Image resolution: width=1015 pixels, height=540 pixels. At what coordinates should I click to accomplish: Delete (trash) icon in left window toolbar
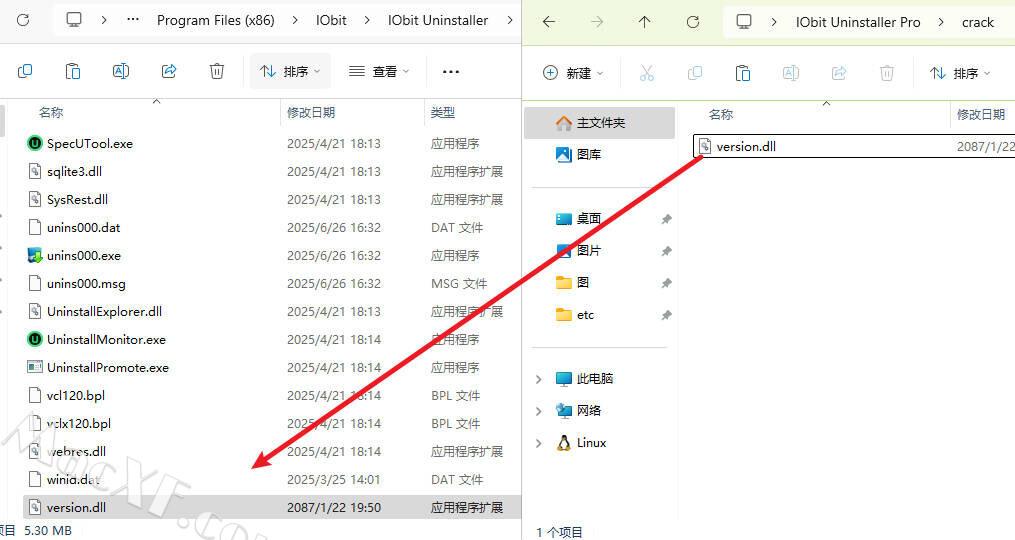(217, 71)
